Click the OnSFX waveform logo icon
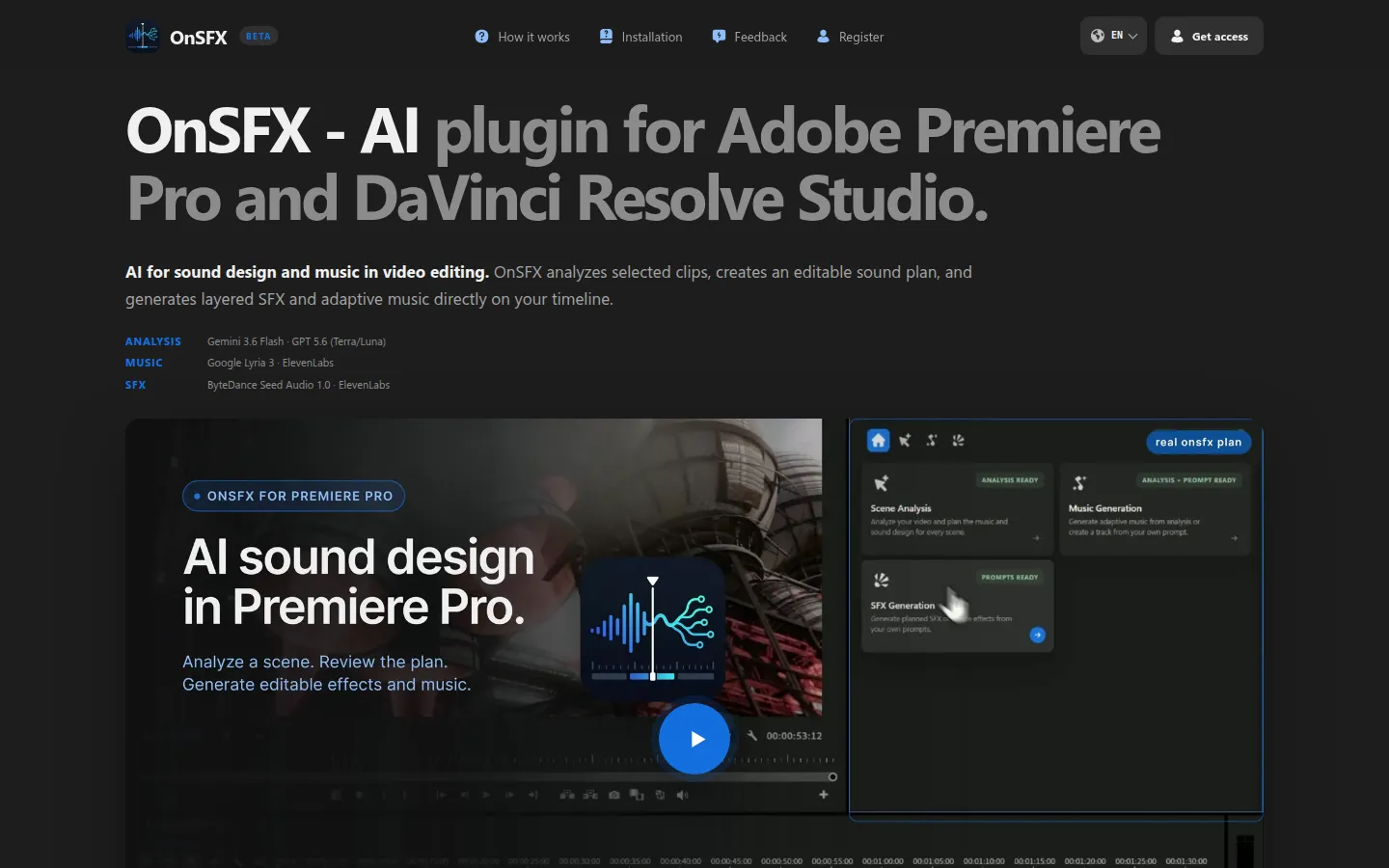 click(x=143, y=37)
